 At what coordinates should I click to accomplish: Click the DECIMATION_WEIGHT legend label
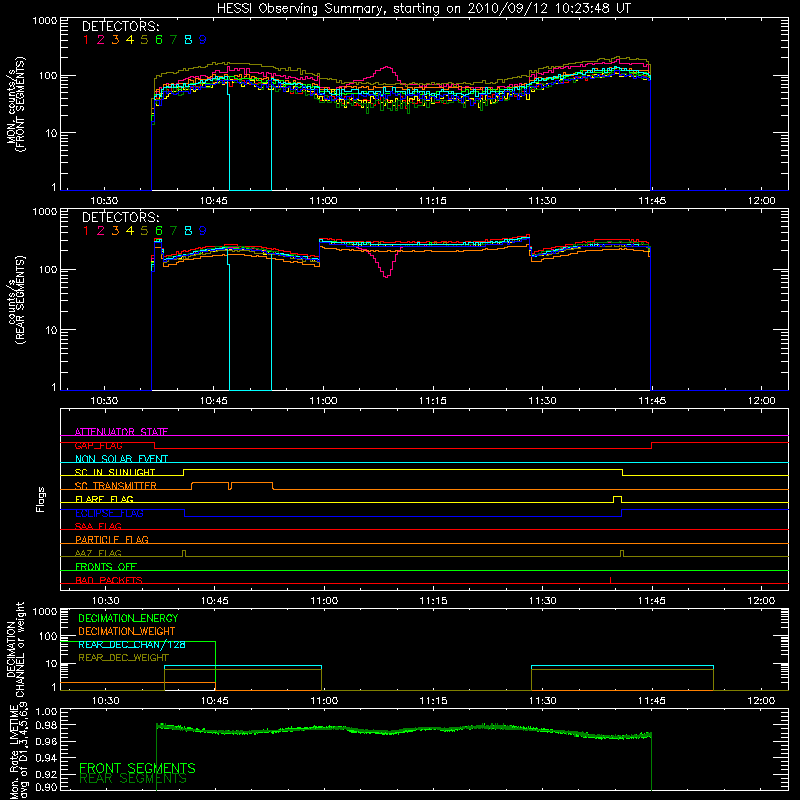tap(127, 631)
